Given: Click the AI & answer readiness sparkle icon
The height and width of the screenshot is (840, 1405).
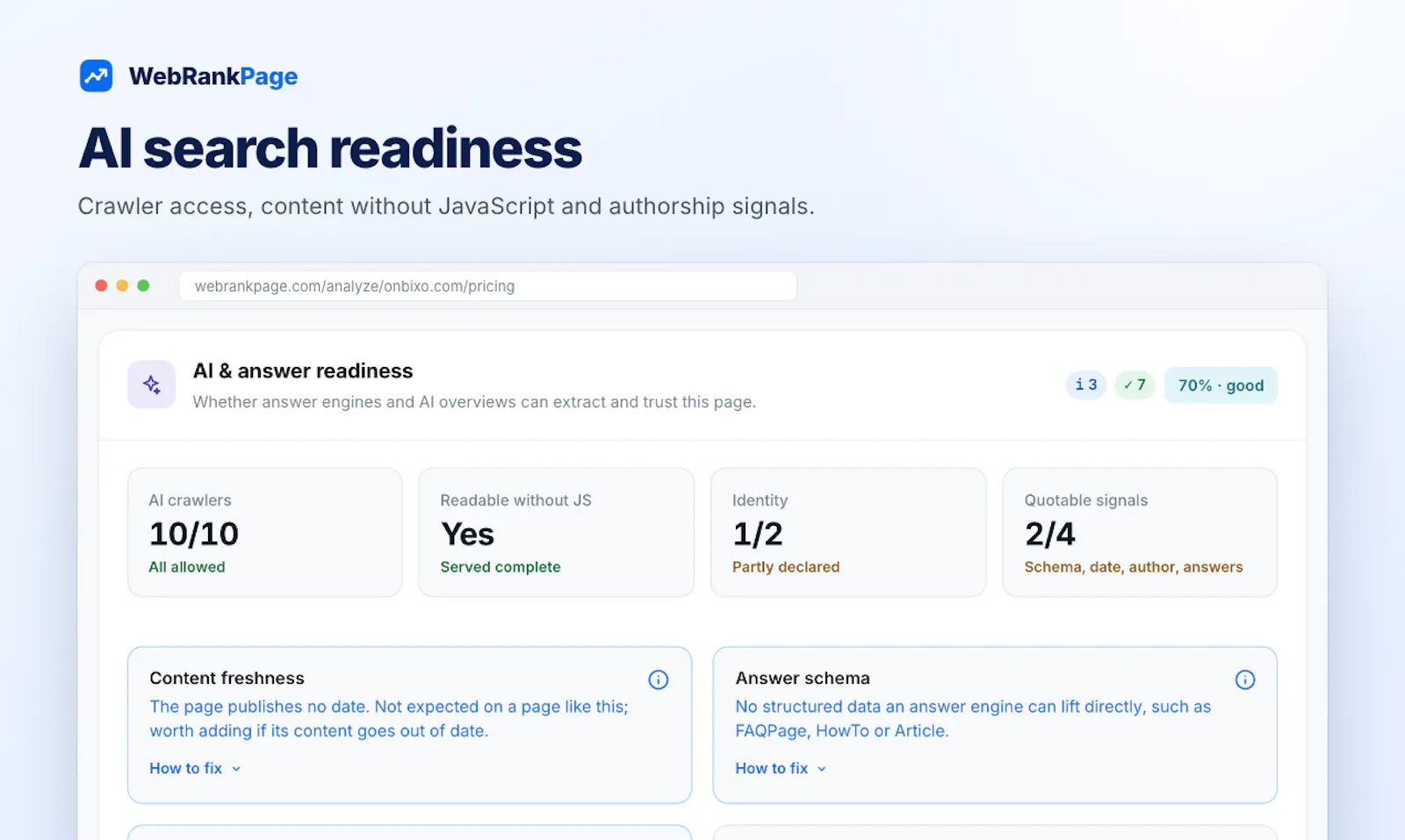Looking at the screenshot, I should point(152,384).
